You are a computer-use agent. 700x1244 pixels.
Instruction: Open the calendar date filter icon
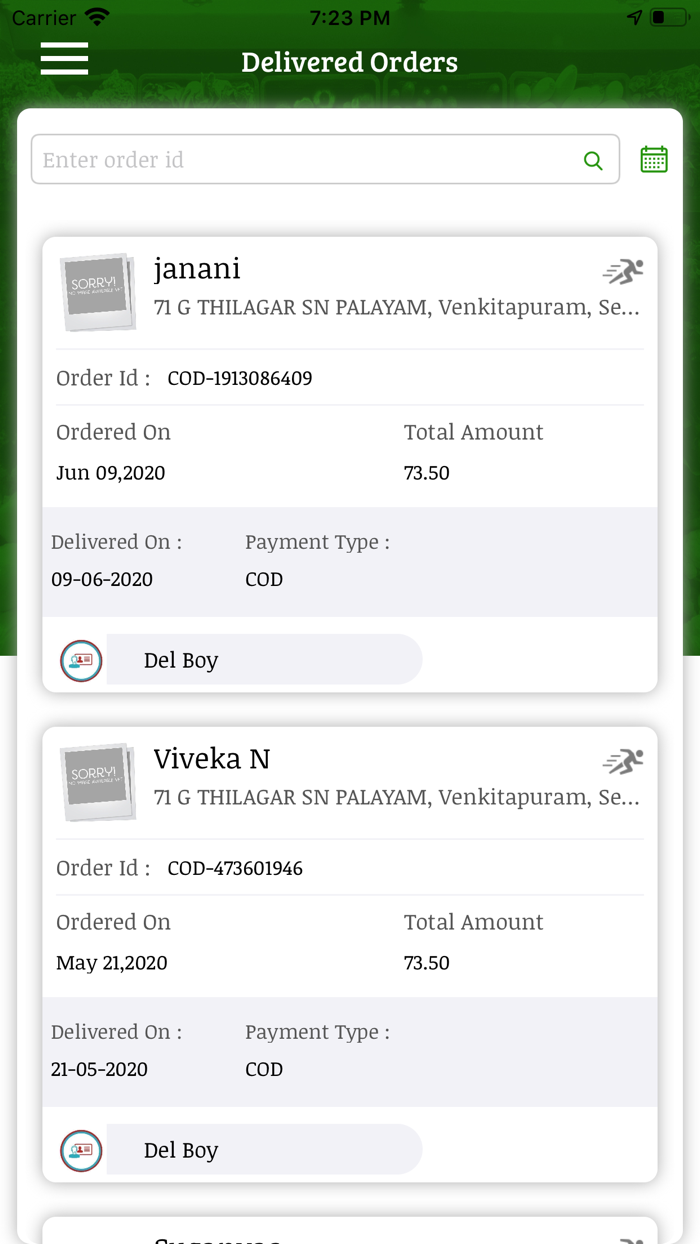point(654,158)
